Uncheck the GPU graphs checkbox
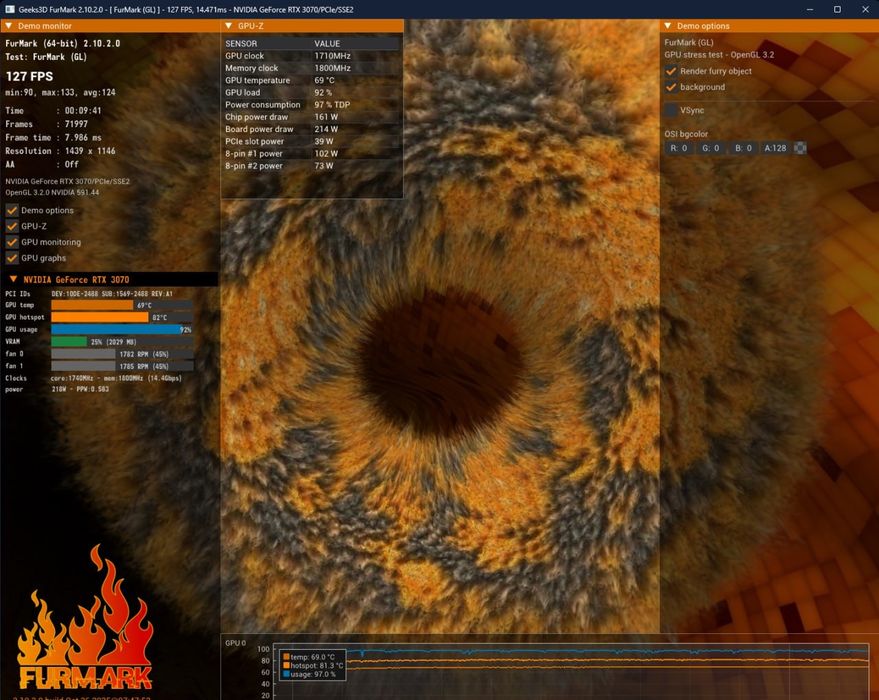The height and width of the screenshot is (700, 879). coord(12,258)
